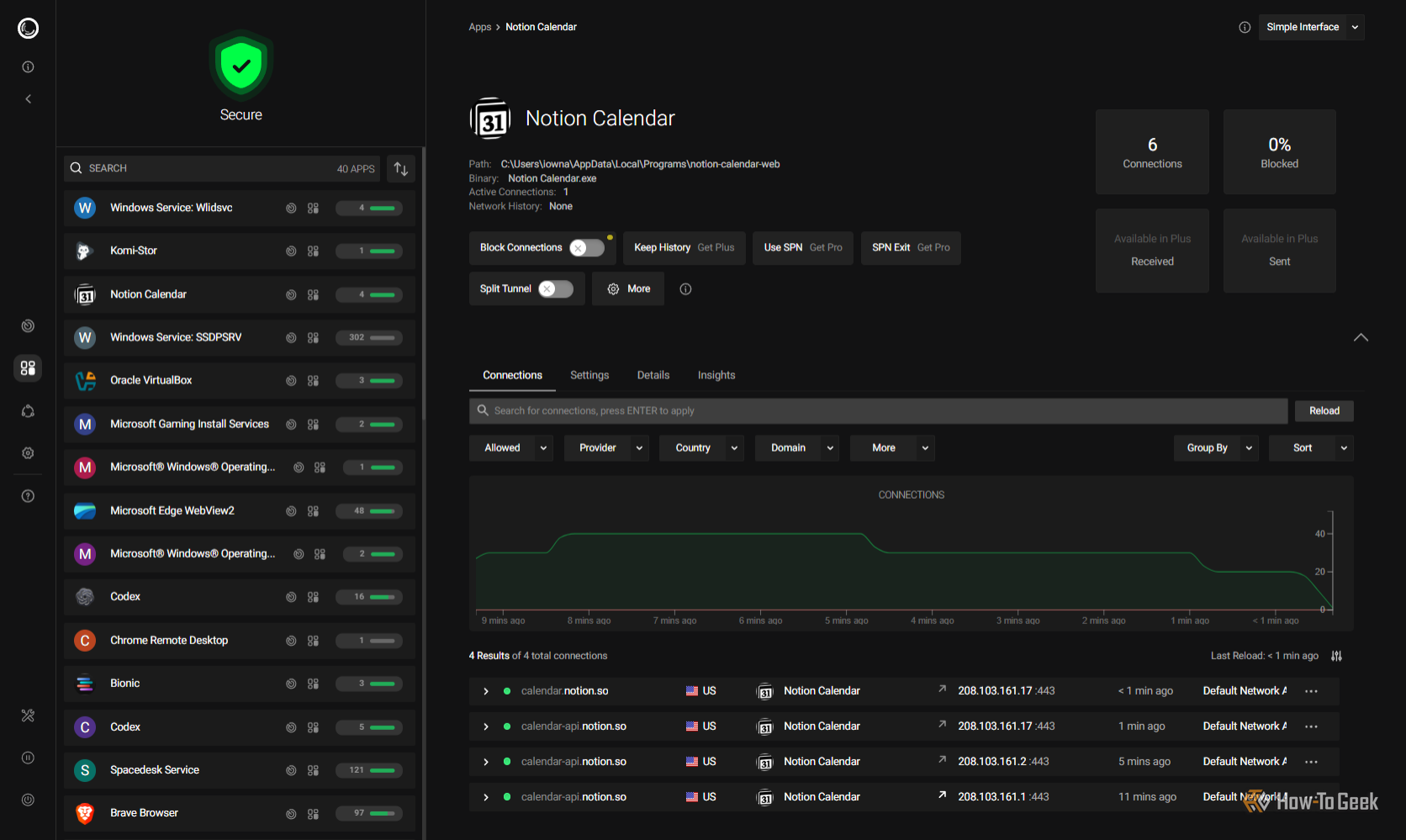Click Keep History Get Plus button

[x=684, y=248]
